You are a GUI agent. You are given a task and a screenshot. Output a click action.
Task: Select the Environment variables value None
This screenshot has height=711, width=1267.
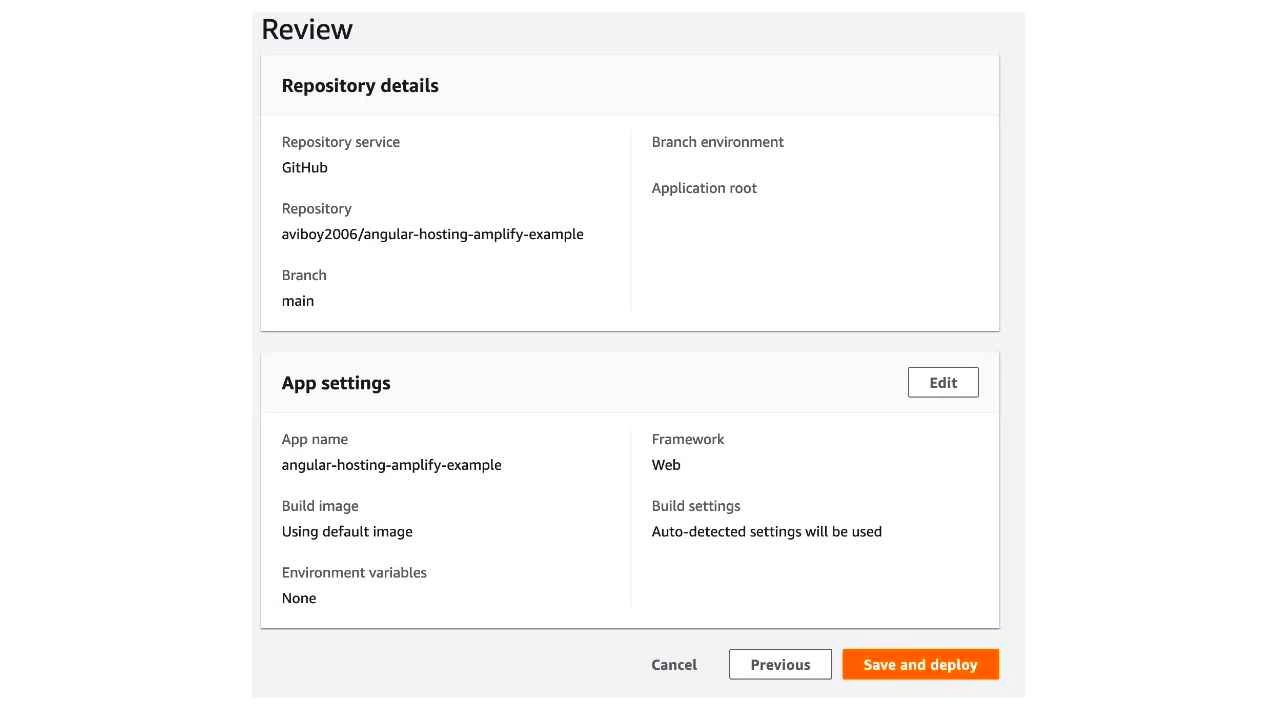(x=299, y=597)
